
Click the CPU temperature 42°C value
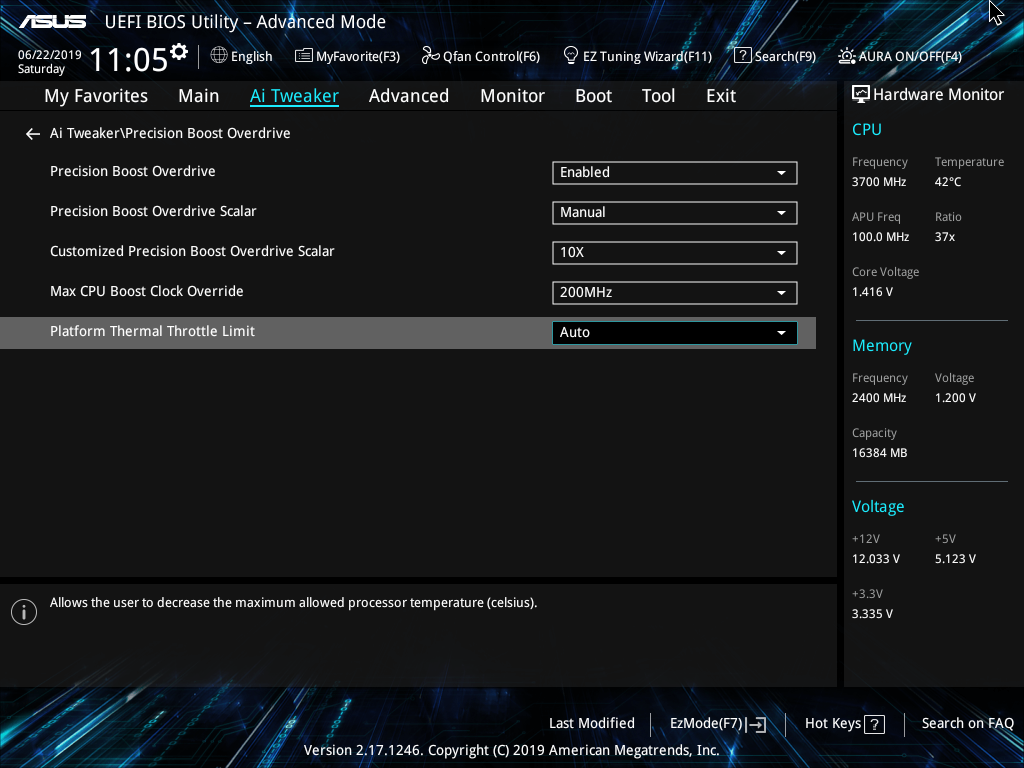(948, 182)
